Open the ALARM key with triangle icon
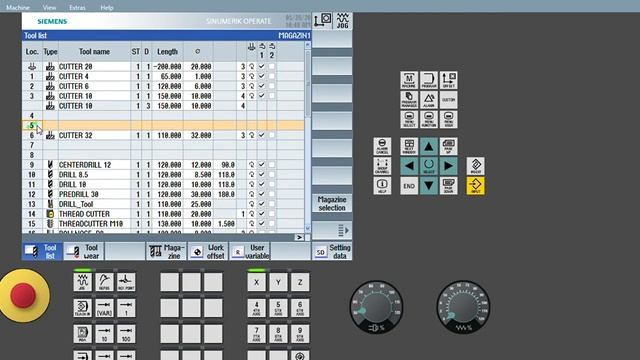Screen dimensions: 640x360 429,100
